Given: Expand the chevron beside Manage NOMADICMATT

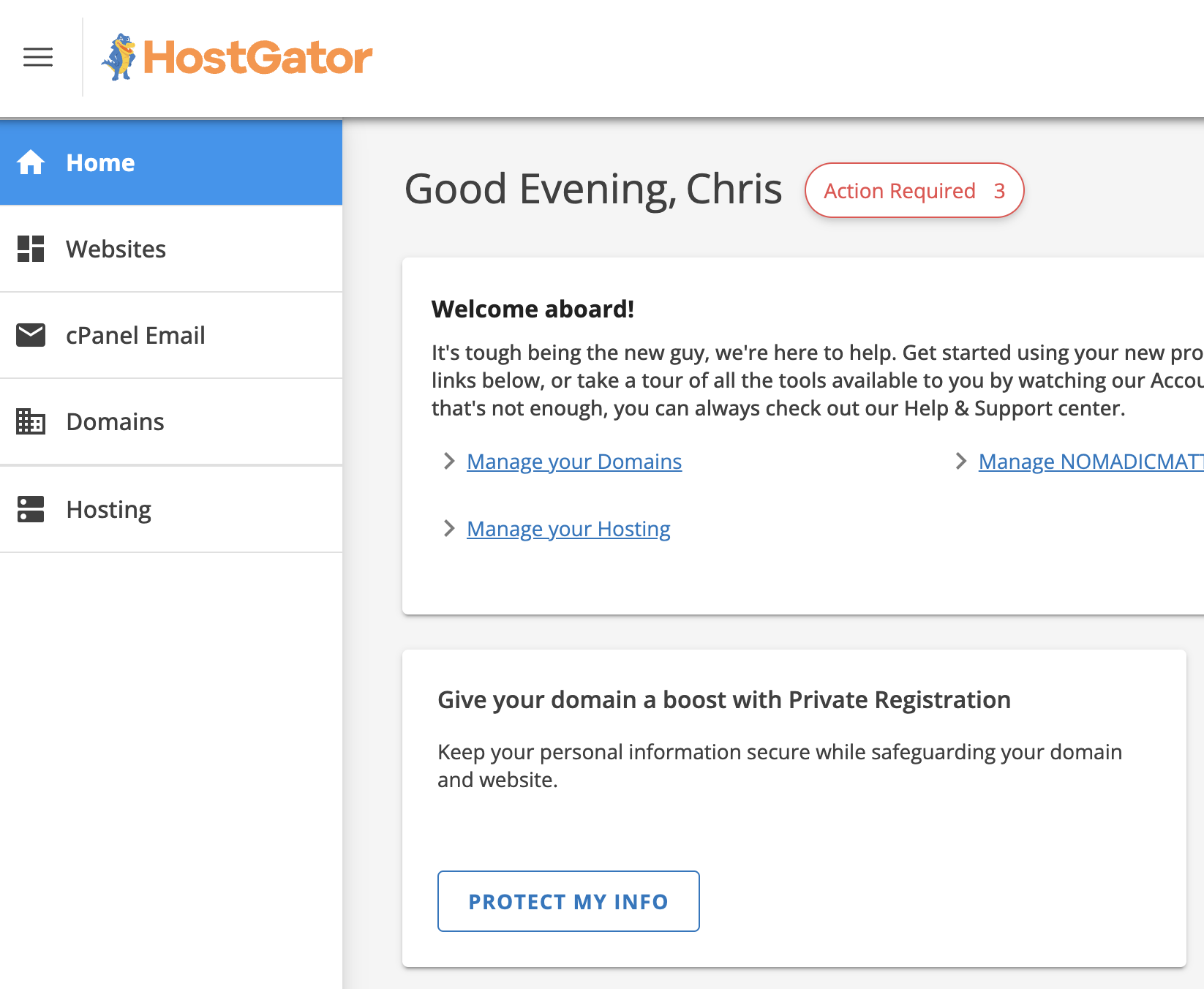Looking at the screenshot, I should pos(960,461).
